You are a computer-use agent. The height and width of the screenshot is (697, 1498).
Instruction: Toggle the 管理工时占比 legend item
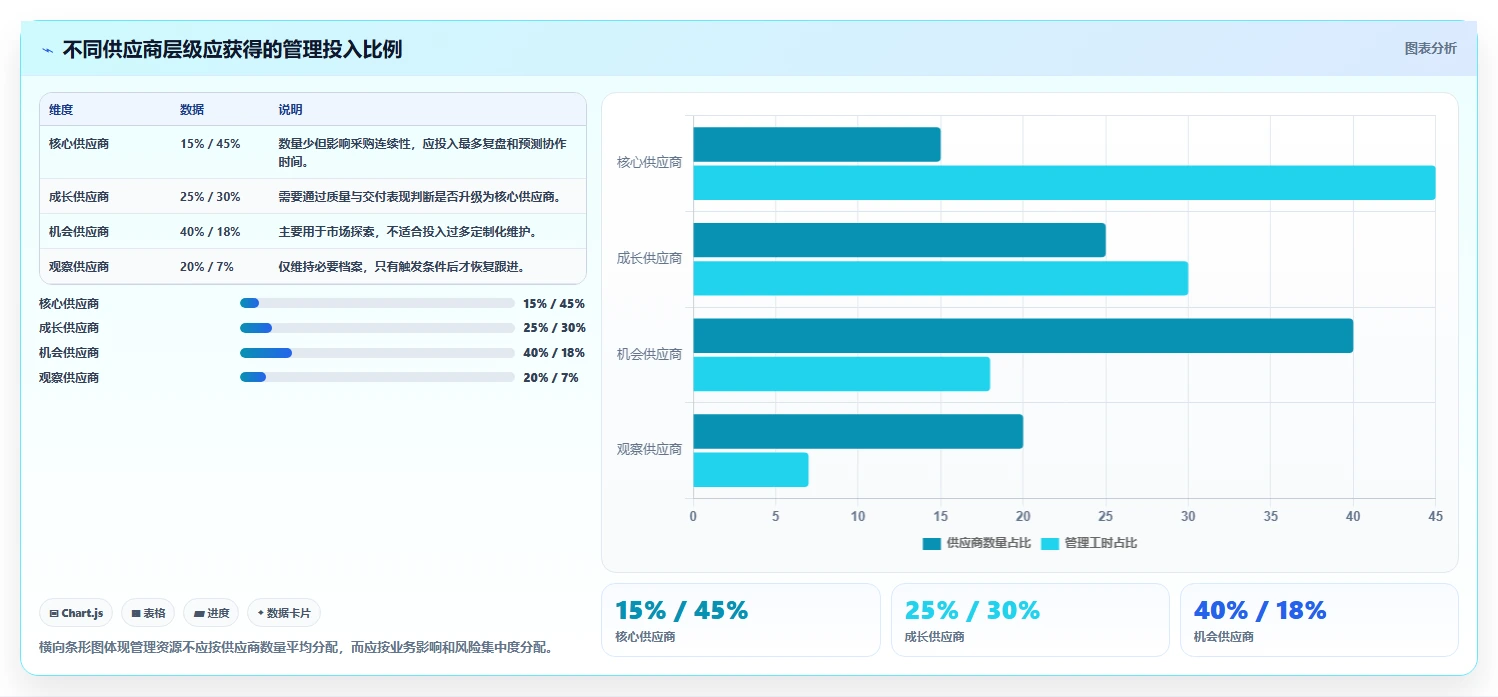tap(1089, 543)
